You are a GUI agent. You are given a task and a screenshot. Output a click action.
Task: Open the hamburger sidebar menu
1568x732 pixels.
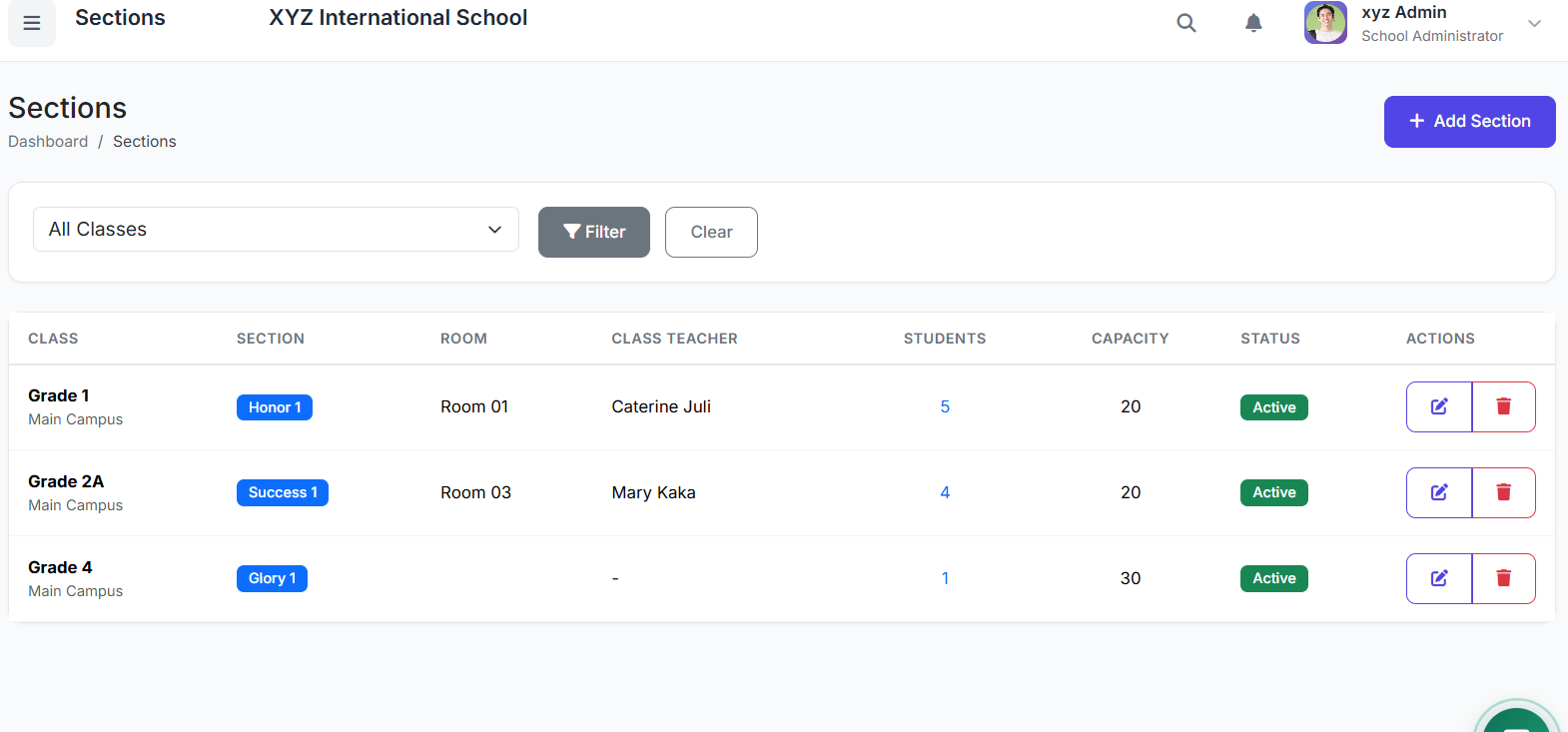(32, 23)
